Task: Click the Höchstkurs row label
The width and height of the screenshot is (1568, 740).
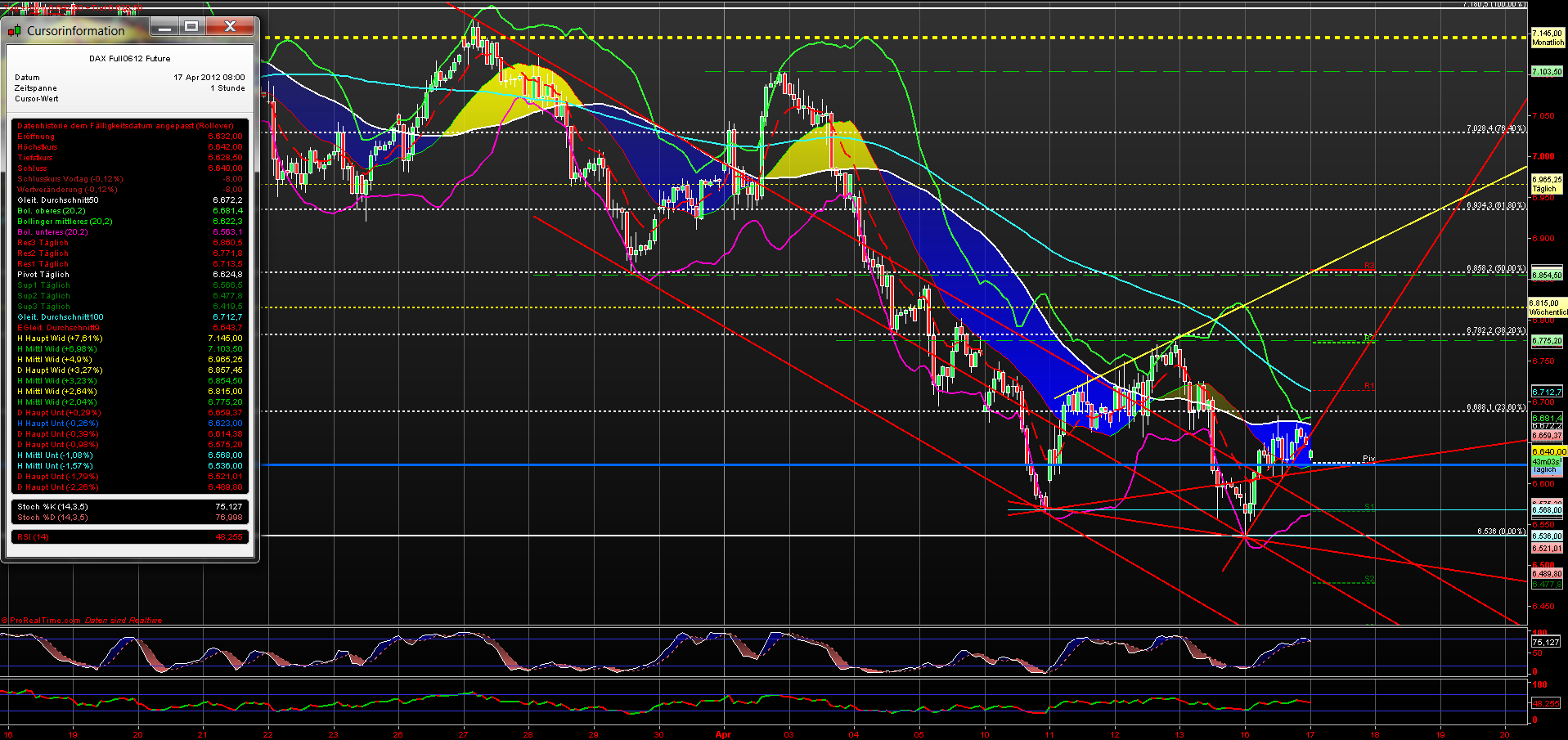Action: coord(38,147)
